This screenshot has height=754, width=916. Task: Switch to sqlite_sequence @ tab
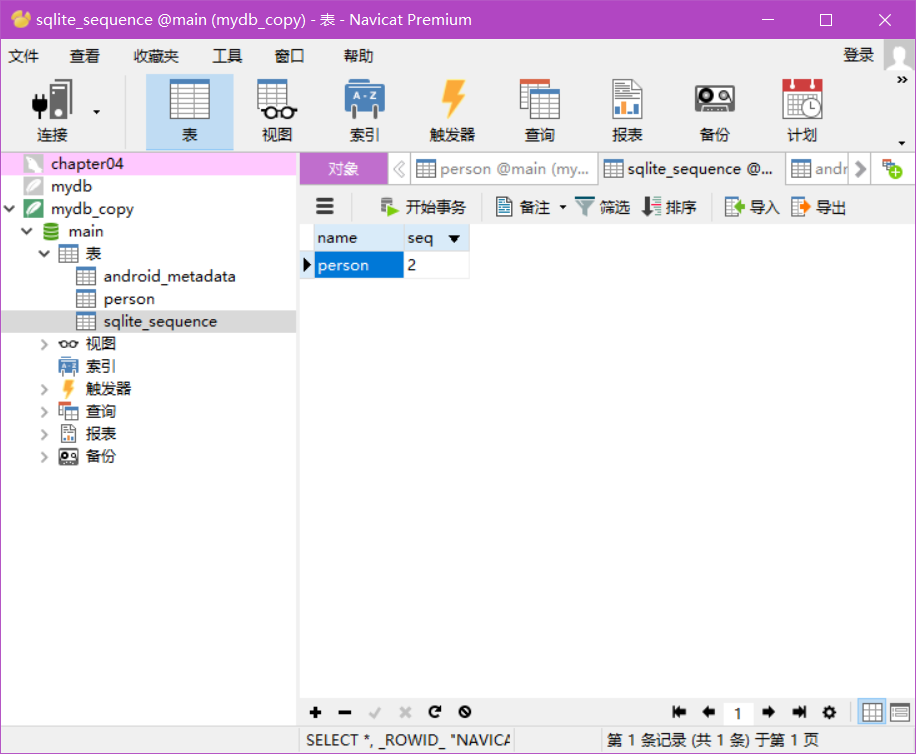pyautogui.click(x=692, y=169)
